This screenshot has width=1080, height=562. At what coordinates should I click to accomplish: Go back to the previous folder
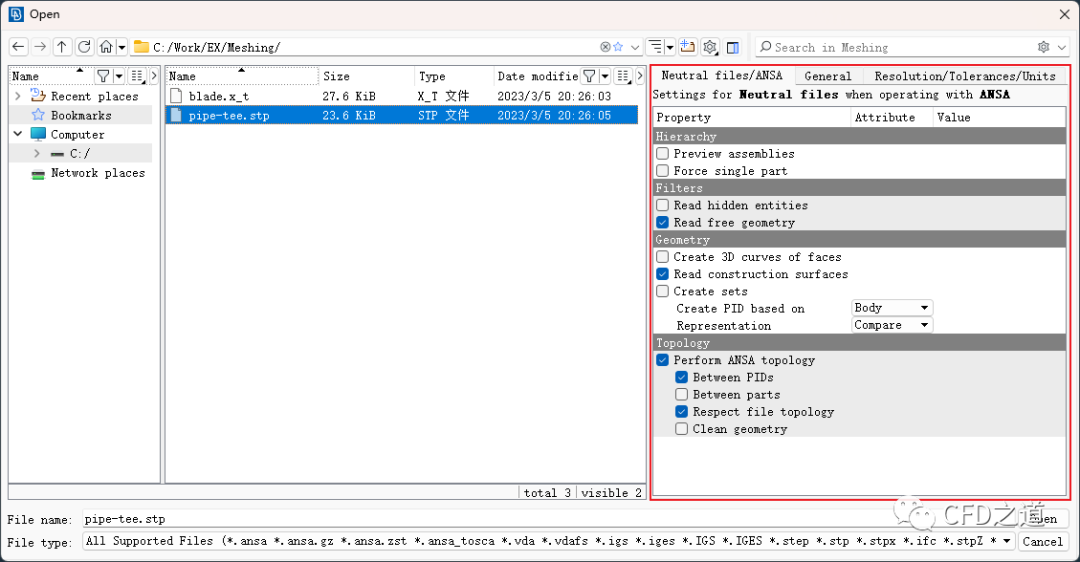[19, 47]
